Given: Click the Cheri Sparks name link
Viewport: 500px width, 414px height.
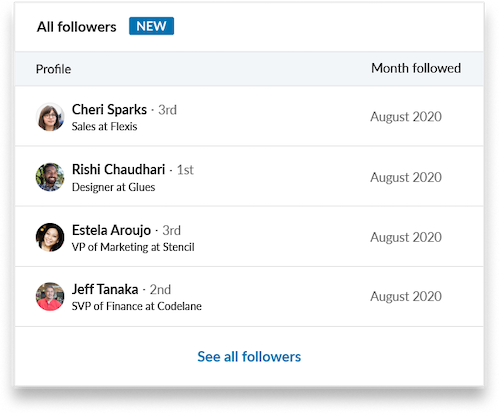Looking at the screenshot, I should [109, 110].
